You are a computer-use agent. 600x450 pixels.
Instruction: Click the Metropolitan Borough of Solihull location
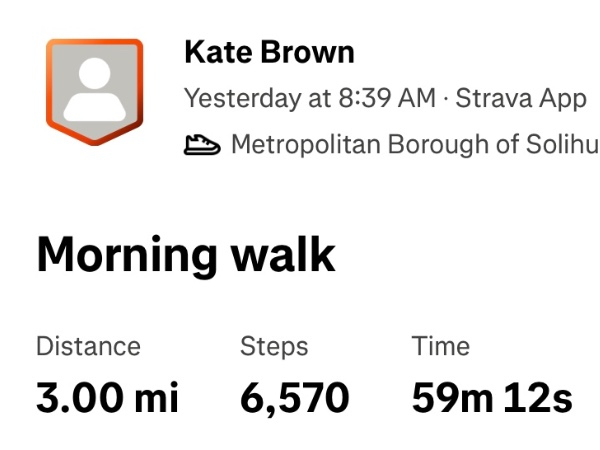pyautogui.click(x=414, y=145)
